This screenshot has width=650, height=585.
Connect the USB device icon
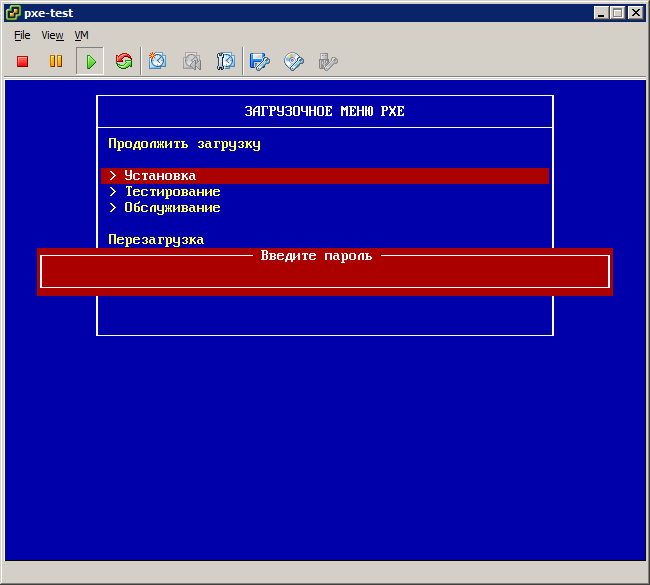coord(328,61)
